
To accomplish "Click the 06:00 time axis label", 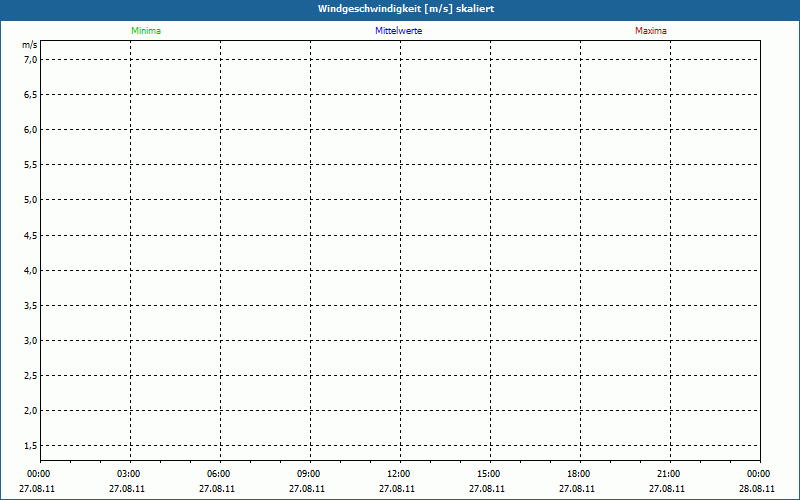I will tap(218, 474).
